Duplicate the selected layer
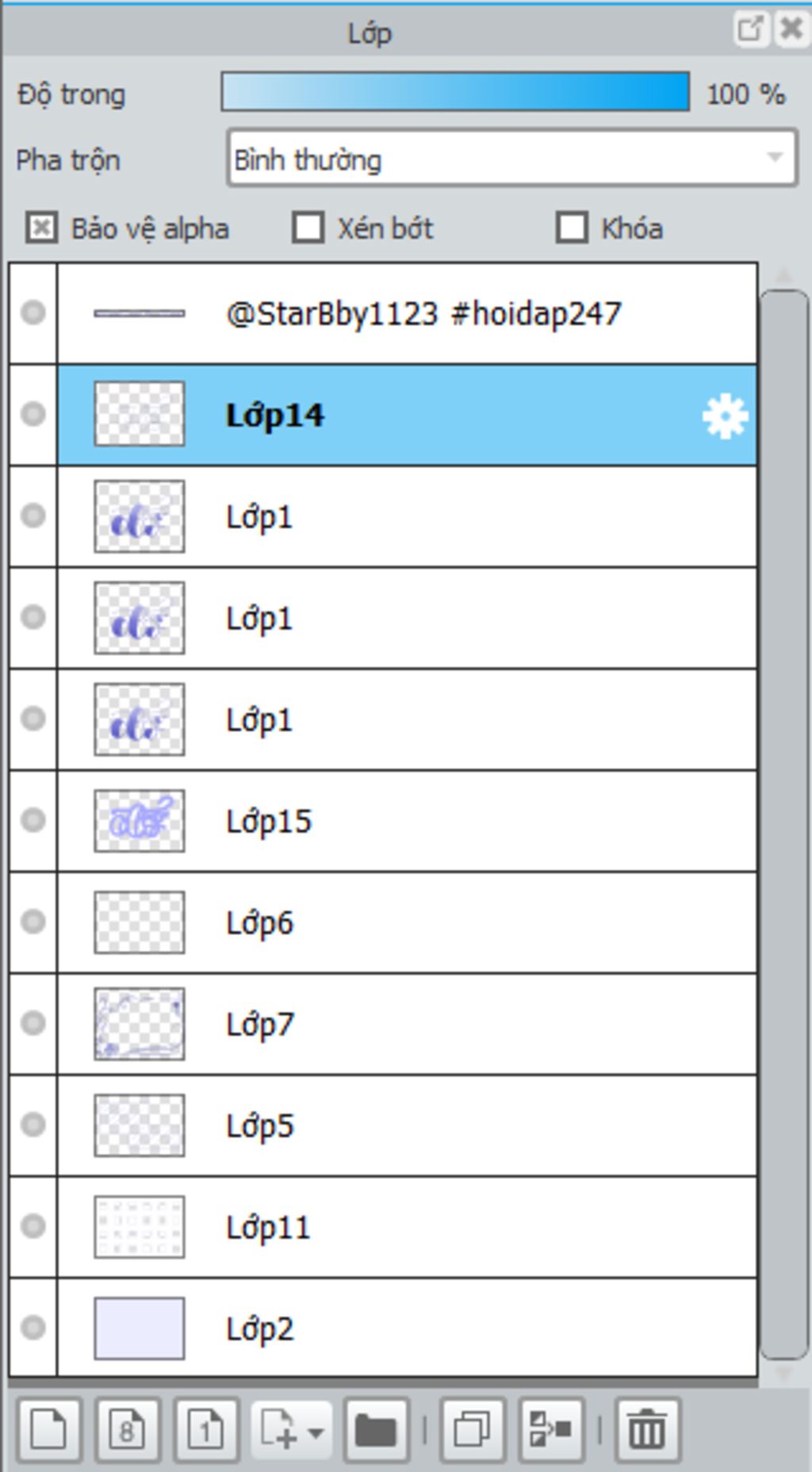This screenshot has height=1472, width=812. (x=473, y=1431)
